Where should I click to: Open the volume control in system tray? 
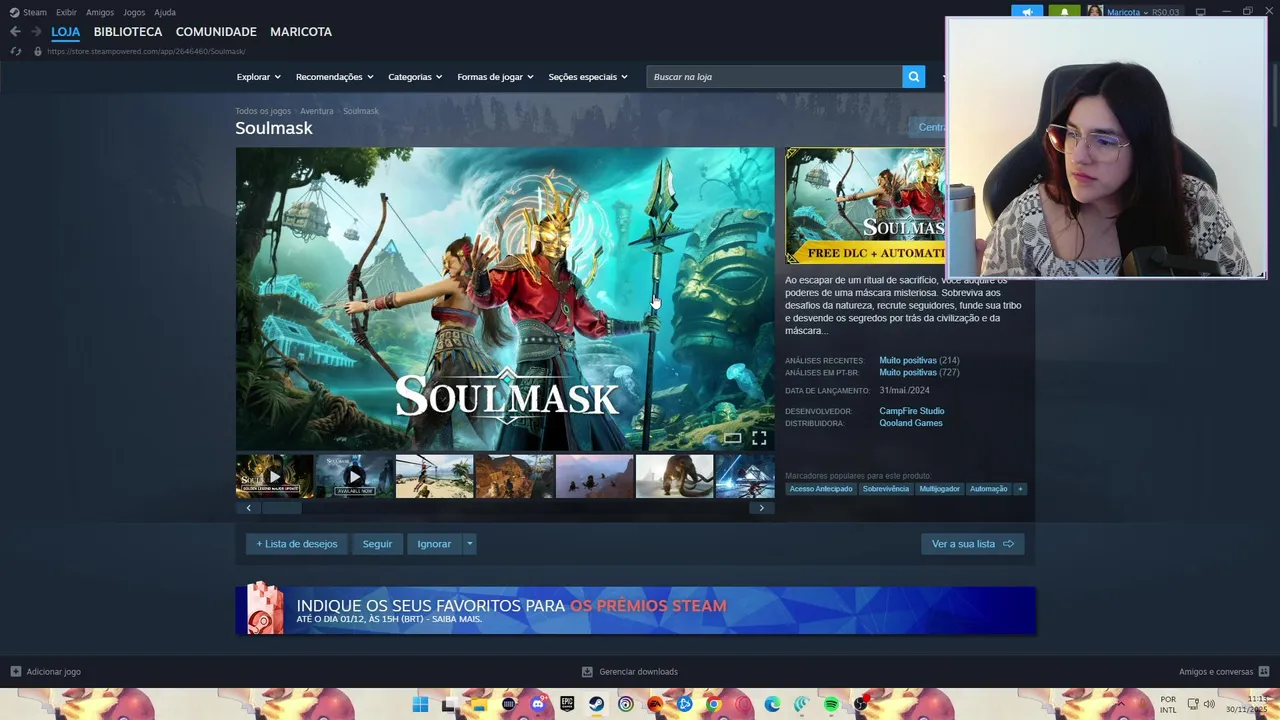[x=1209, y=704]
